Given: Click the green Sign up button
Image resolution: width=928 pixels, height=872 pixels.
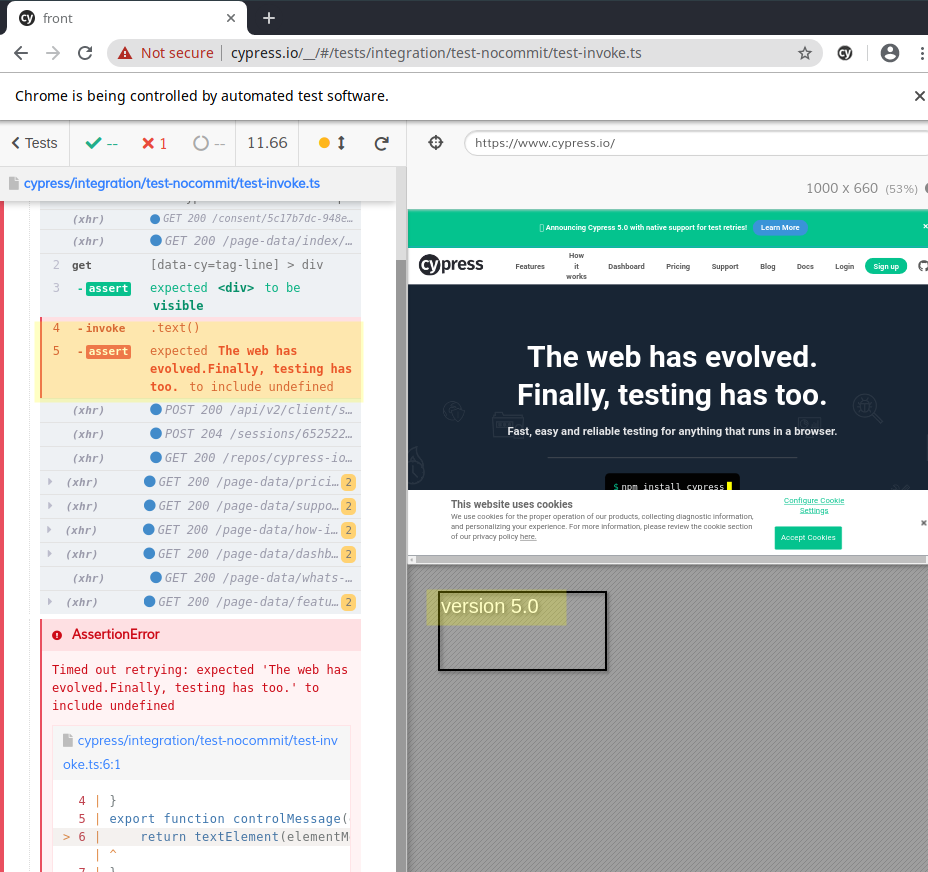Looking at the screenshot, I should tap(885, 266).
